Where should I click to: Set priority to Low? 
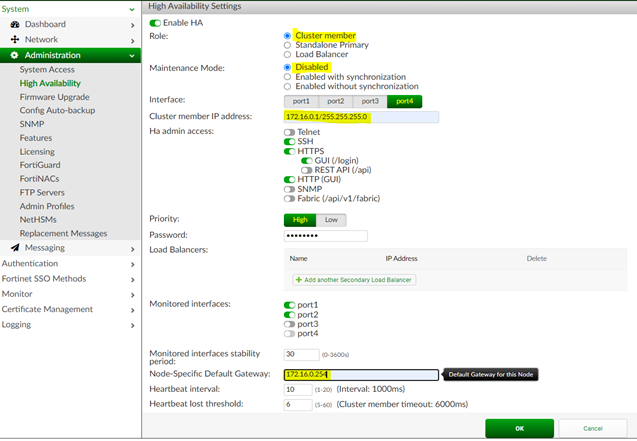click(332, 219)
